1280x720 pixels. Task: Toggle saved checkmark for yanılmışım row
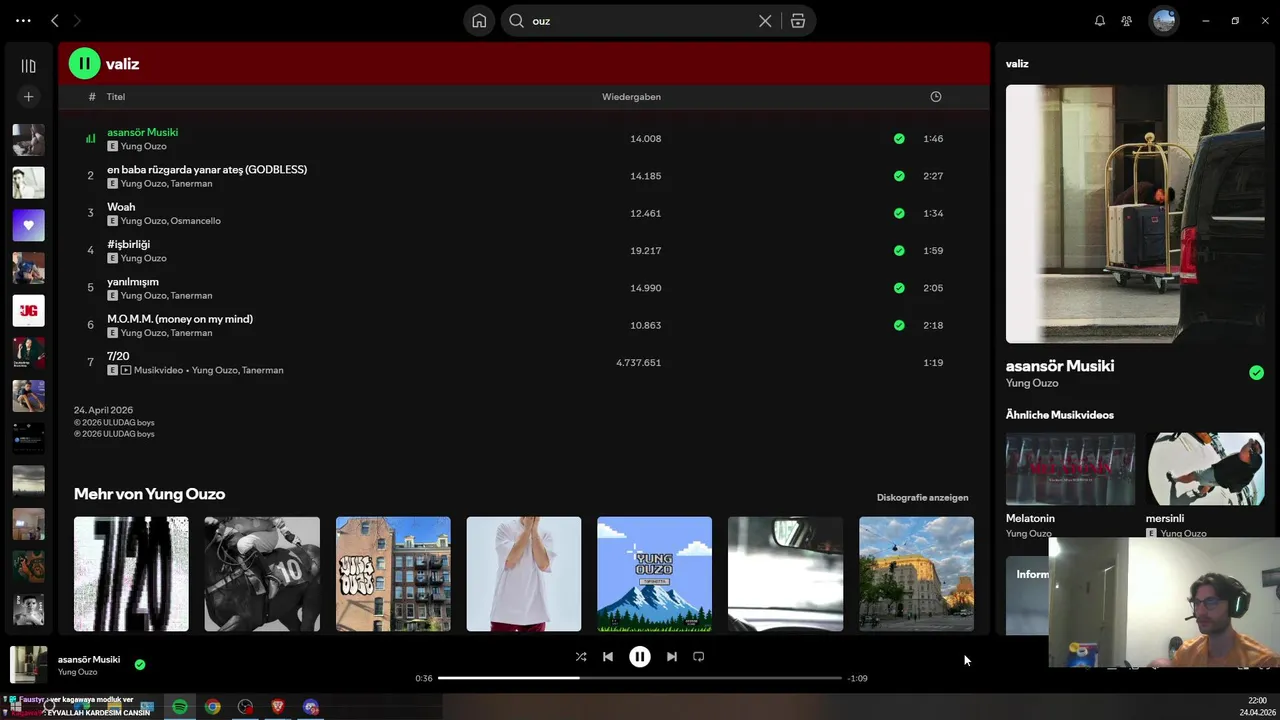pyautogui.click(x=899, y=288)
